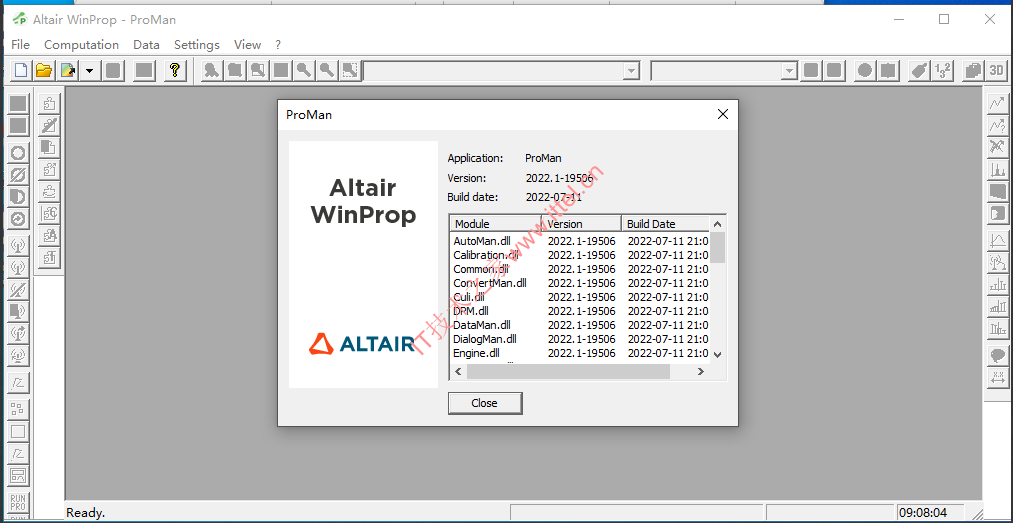Click the Ready. status bar text
The height and width of the screenshot is (523, 1013).
point(85,513)
